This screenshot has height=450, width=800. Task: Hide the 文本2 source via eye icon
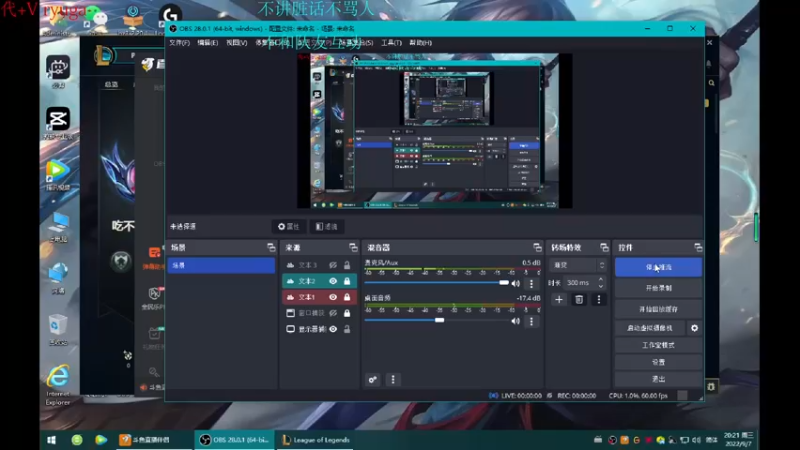point(333,281)
